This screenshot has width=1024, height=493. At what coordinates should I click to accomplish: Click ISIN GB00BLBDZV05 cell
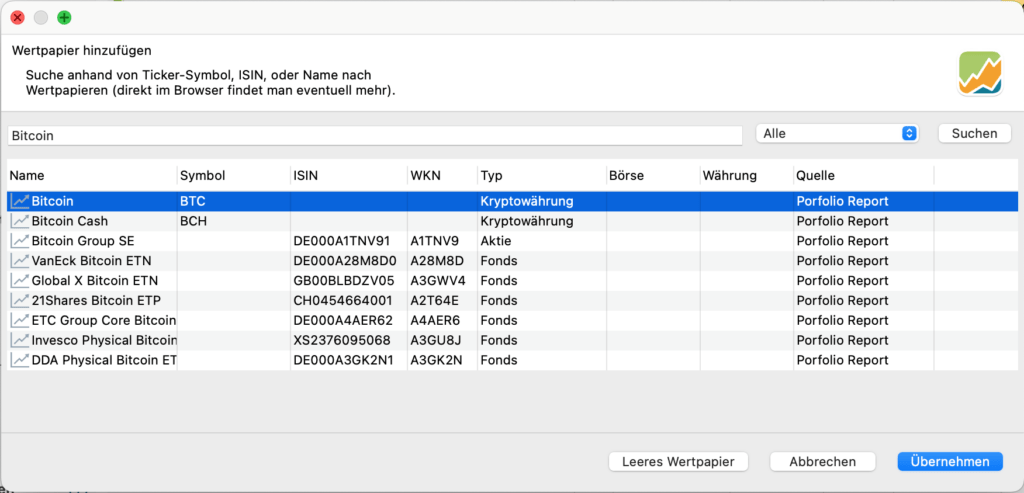tap(344, 281)
